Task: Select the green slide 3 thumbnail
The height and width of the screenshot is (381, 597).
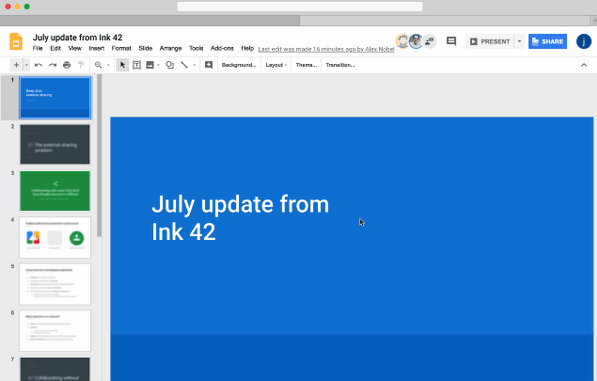Action: tap(55, 191)
